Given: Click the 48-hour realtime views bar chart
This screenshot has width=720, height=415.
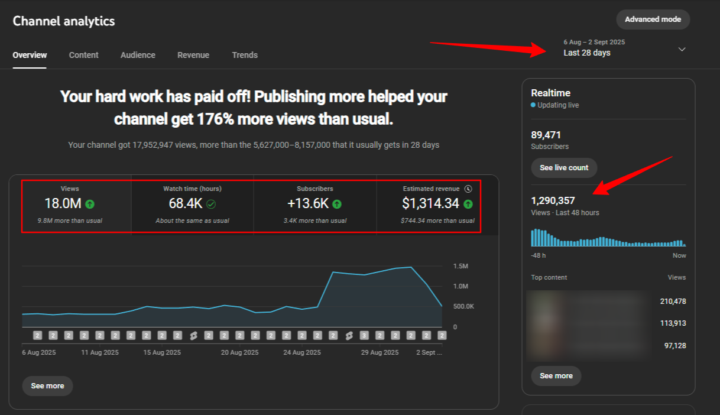Looking at the screenshot, I should coord(608,237).
